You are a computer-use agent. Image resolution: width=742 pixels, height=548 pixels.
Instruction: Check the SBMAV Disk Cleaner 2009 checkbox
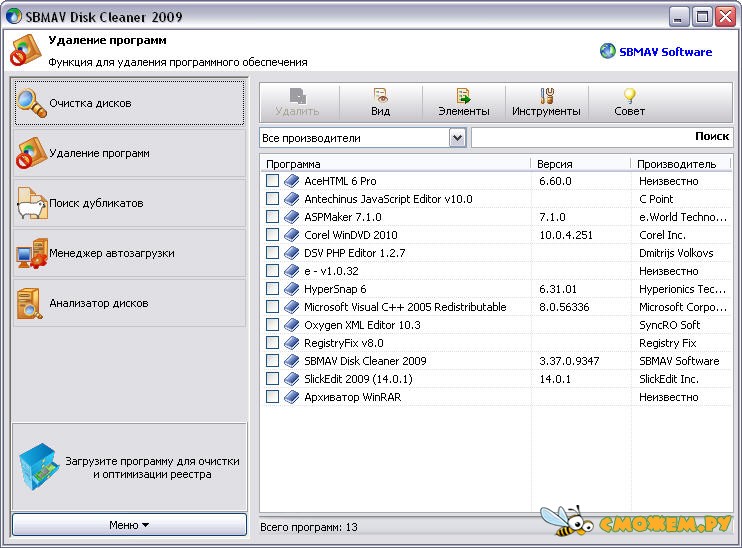coord(272,361)
